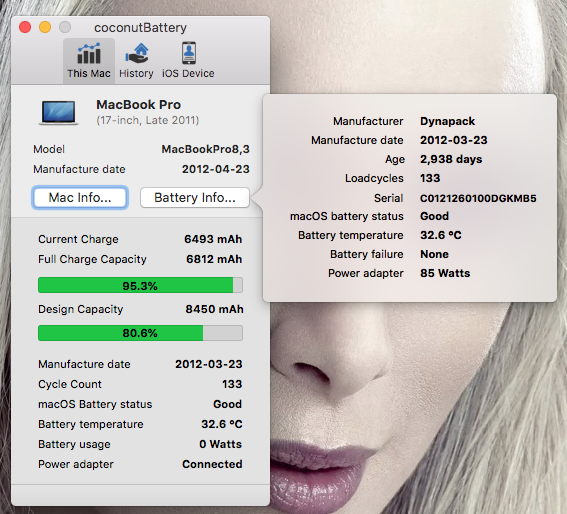Click the Model label
Viewport: 567px width, 514px height.
pyautogui.click(x=49, y=149)
